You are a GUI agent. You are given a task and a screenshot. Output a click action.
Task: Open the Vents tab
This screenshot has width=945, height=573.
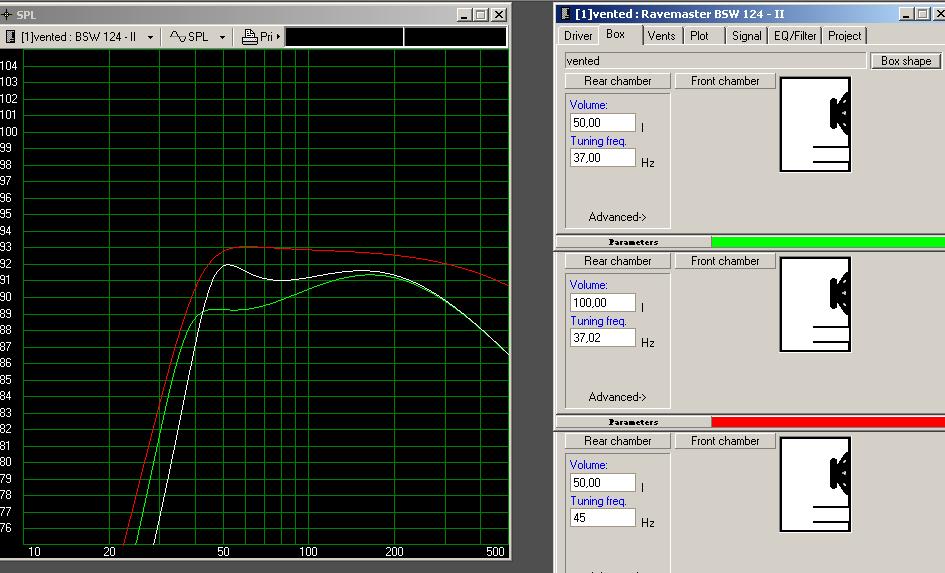click(x=661, y=35)
